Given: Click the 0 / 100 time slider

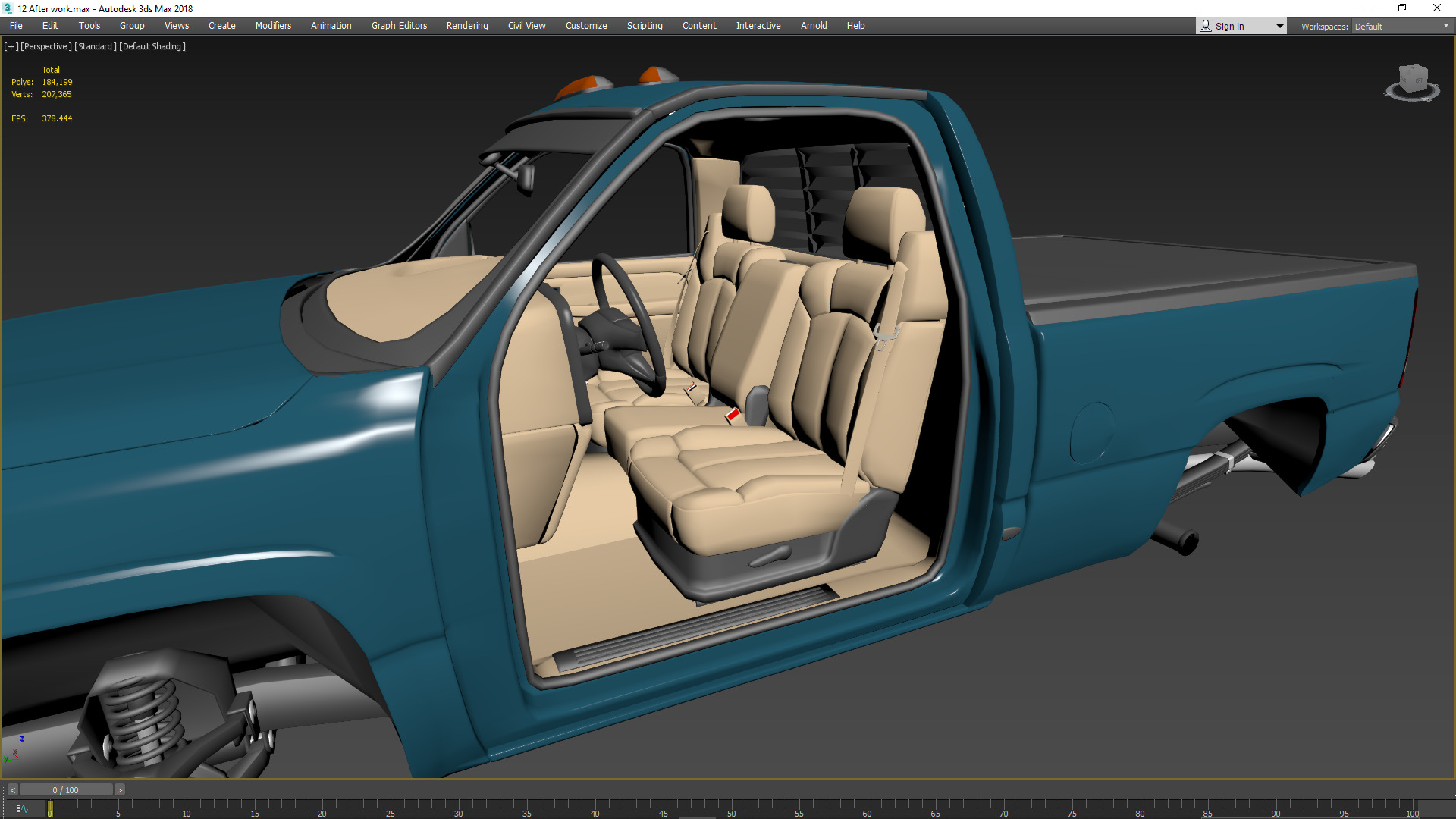Looking at the screenshot, I should click(66, 790).
